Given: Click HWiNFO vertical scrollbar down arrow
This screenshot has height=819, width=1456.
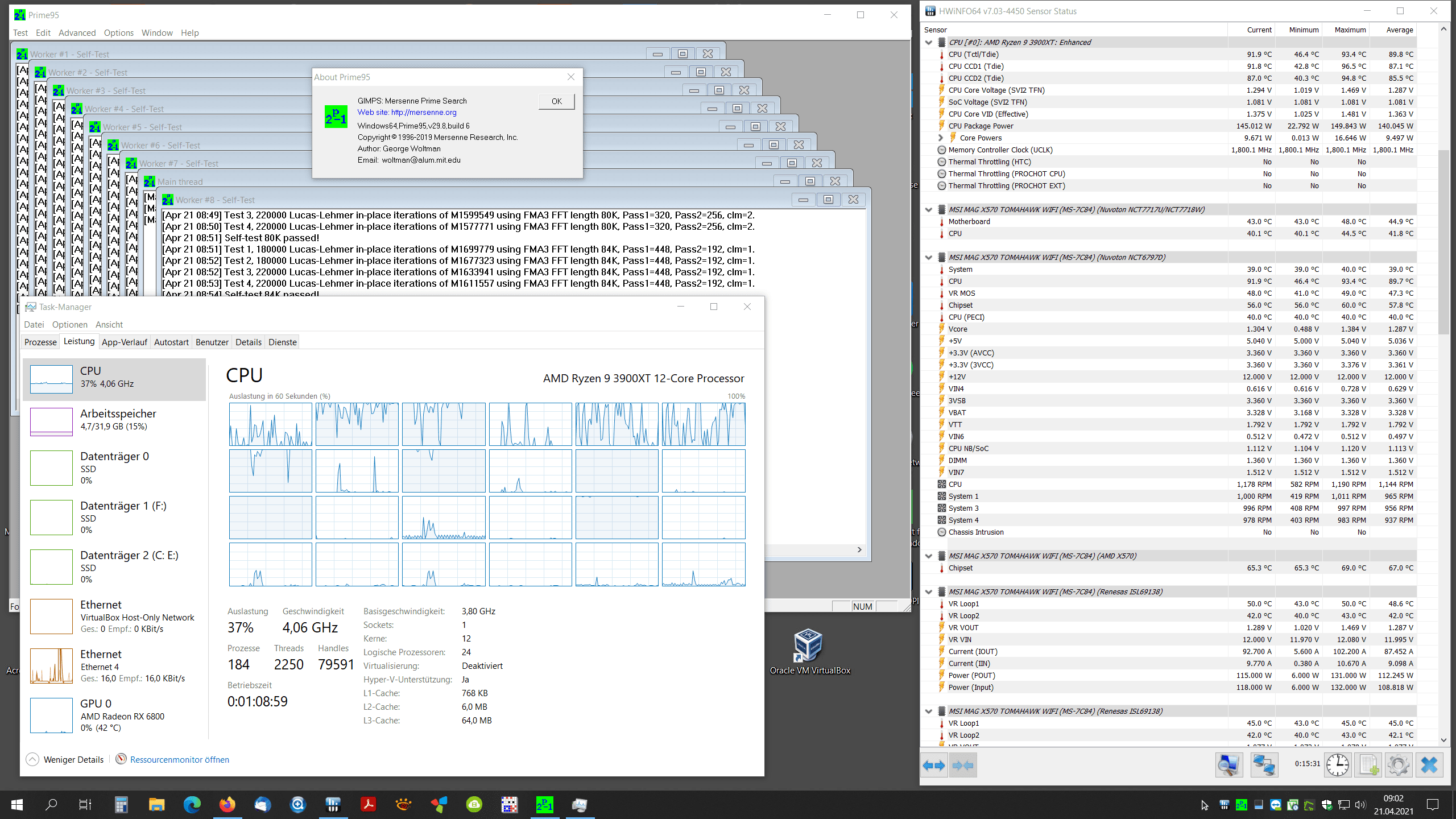Looking at the screenshot, I should pyautogui.click(x=1443, y=740).
